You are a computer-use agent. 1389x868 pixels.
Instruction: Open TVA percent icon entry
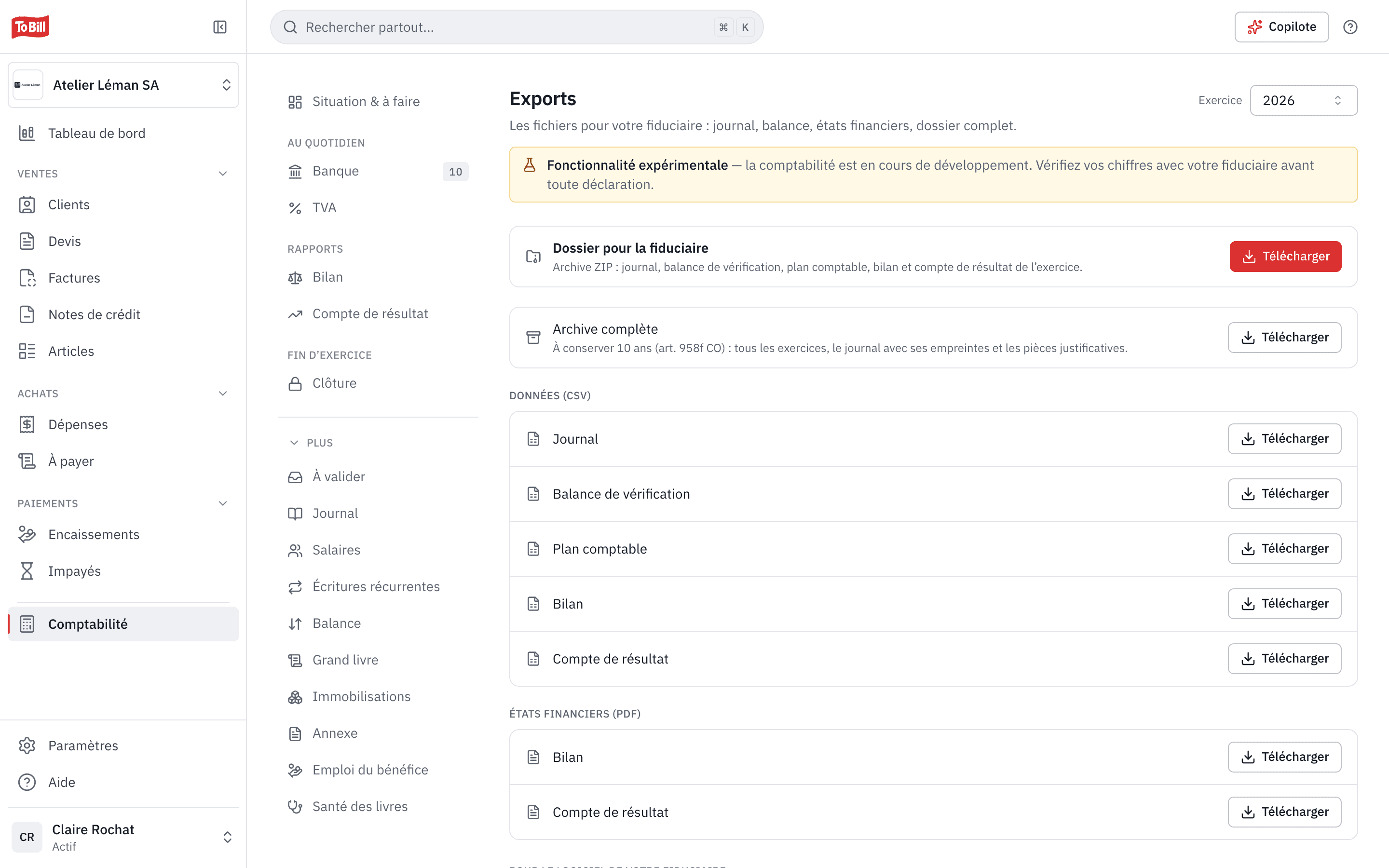(x=295, y=208)
